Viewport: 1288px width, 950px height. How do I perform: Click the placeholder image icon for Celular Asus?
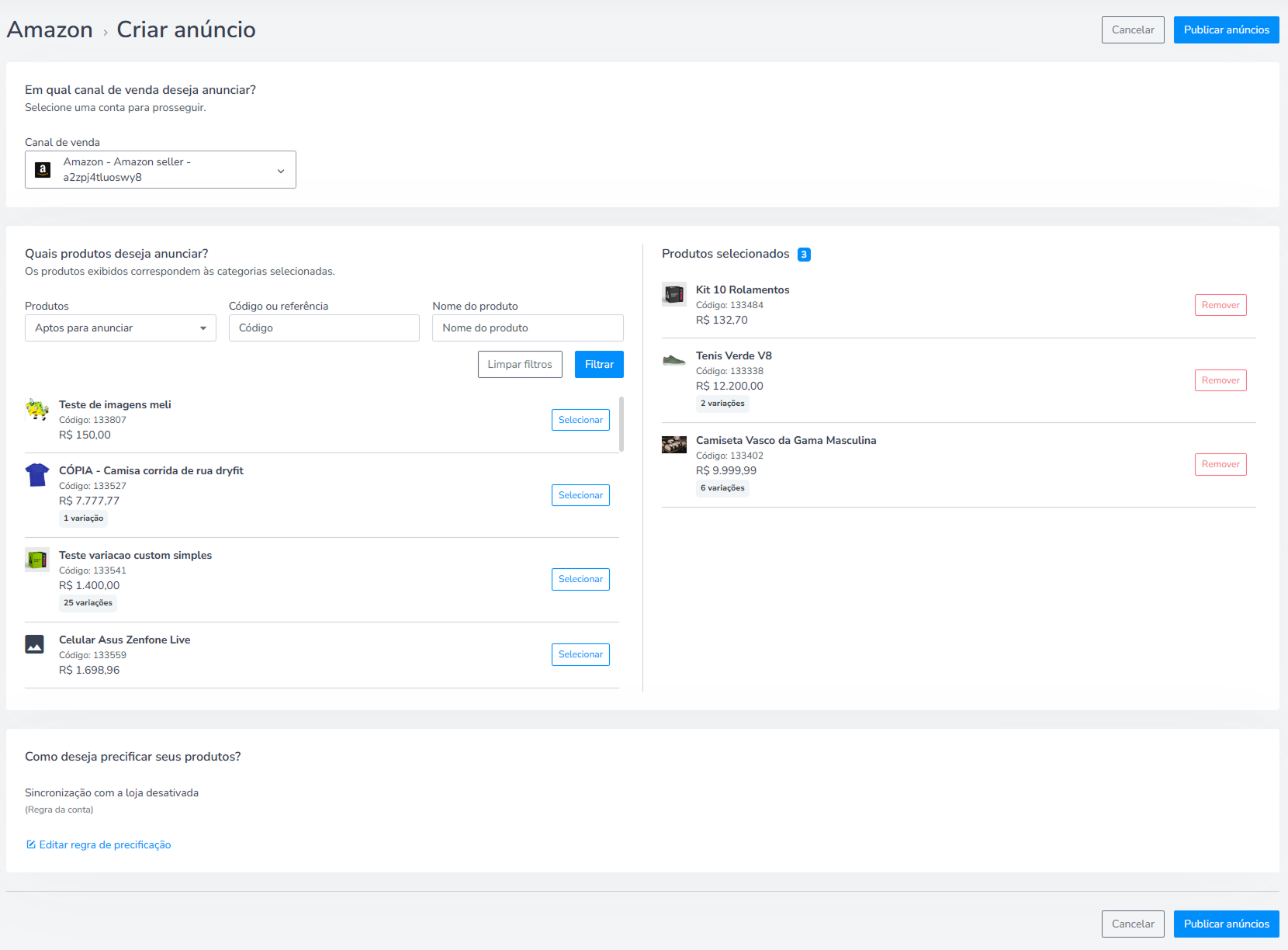[x=34, y=644]
